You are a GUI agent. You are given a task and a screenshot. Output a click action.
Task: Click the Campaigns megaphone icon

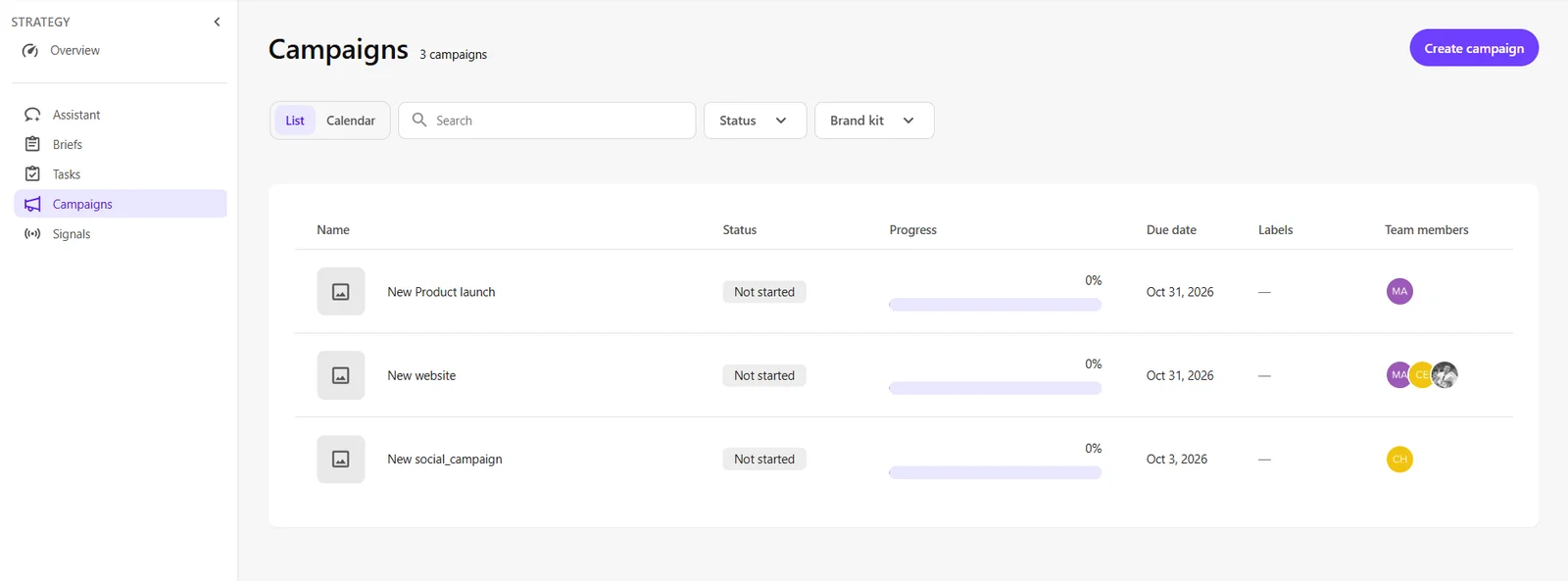click(32, 204)
